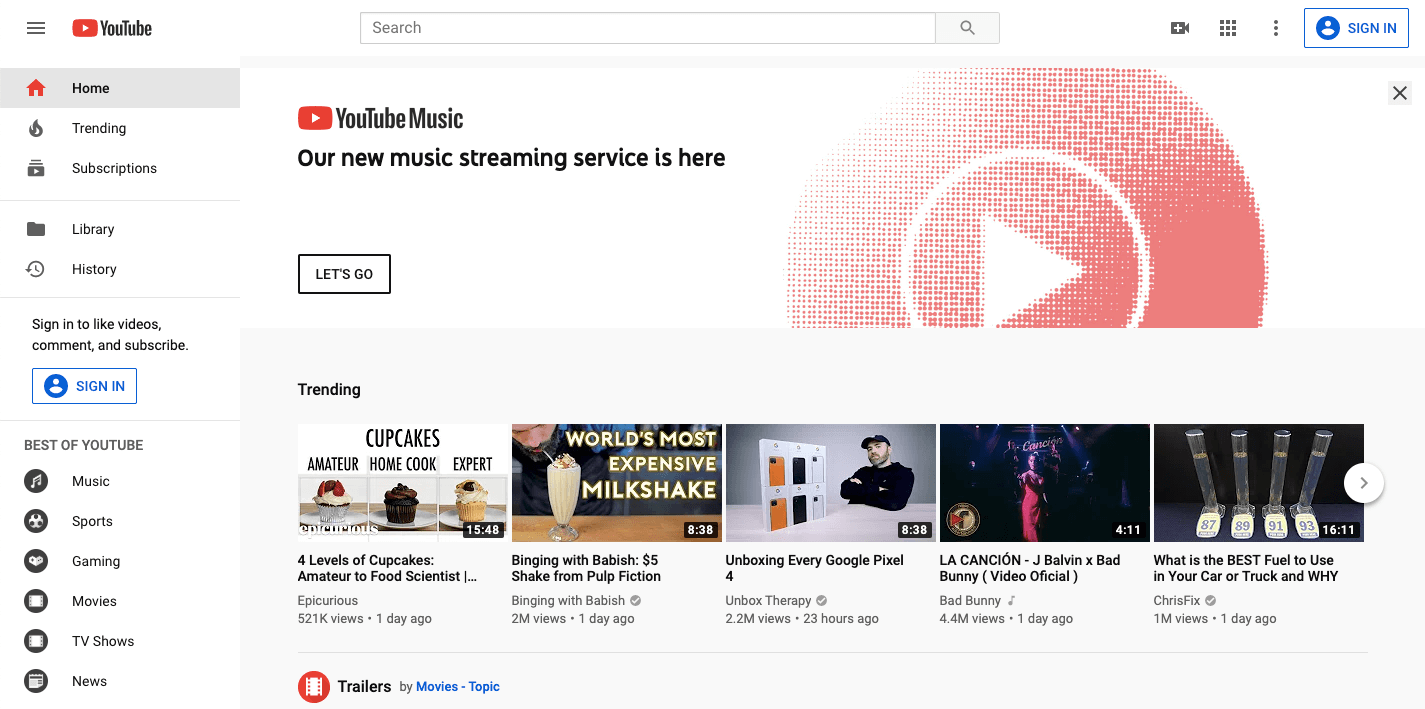
Task: Play the Binging with Babish milkshake video
Action: point(616,482)
